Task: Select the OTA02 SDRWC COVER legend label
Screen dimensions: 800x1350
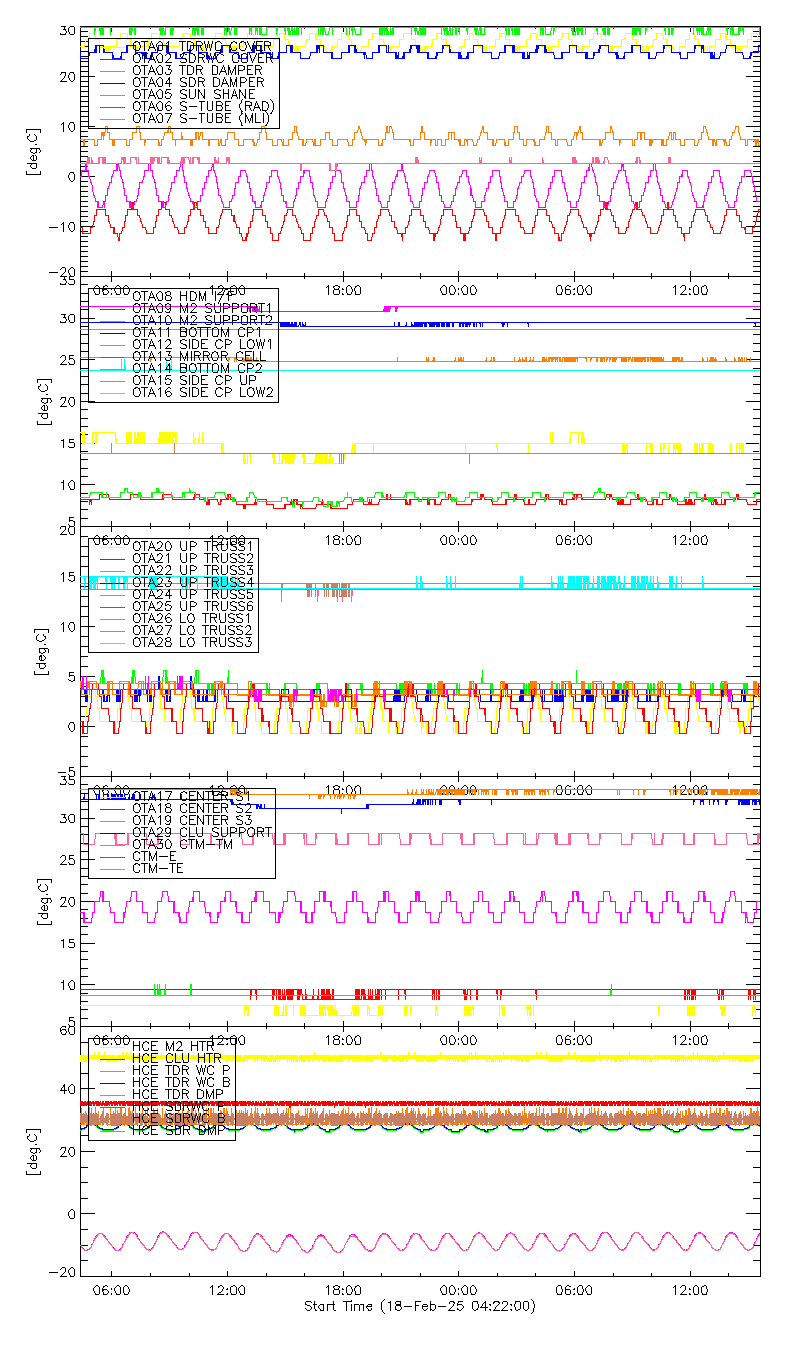Action: coord(203,59)
